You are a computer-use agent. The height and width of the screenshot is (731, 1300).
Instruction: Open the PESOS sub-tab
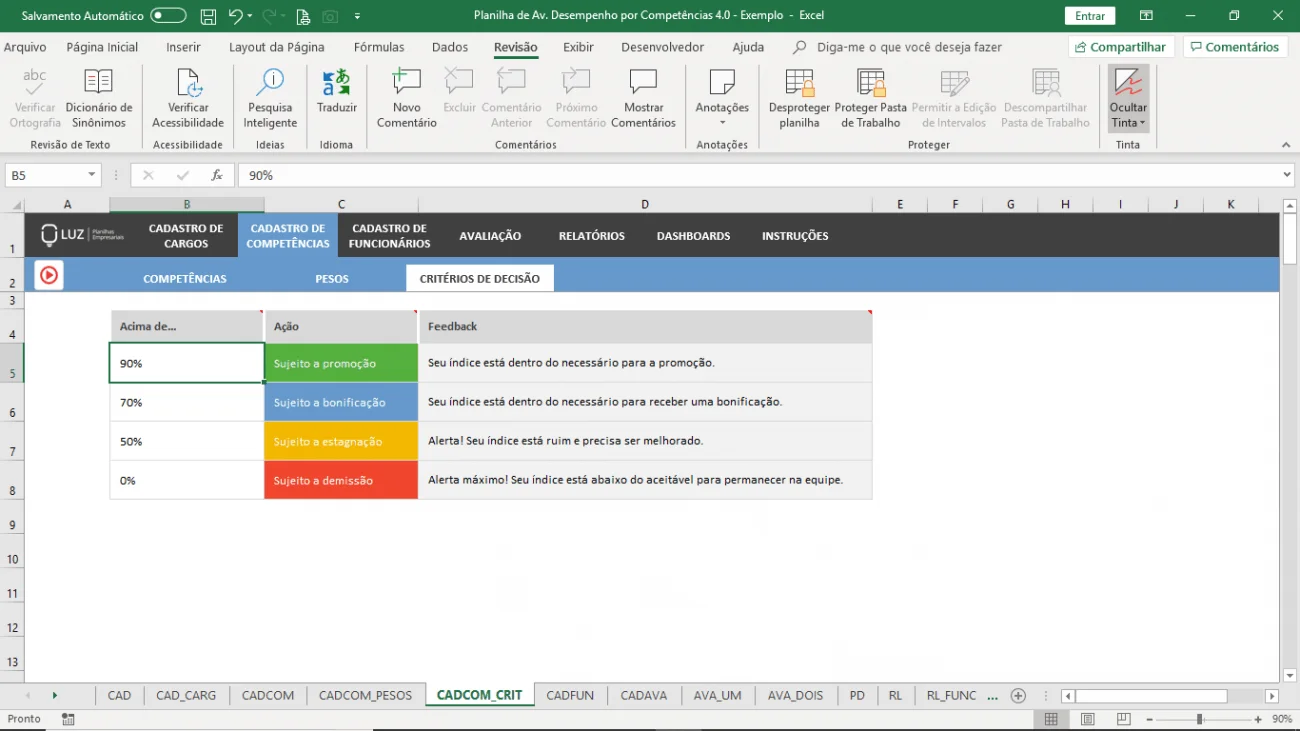(332, 279)
